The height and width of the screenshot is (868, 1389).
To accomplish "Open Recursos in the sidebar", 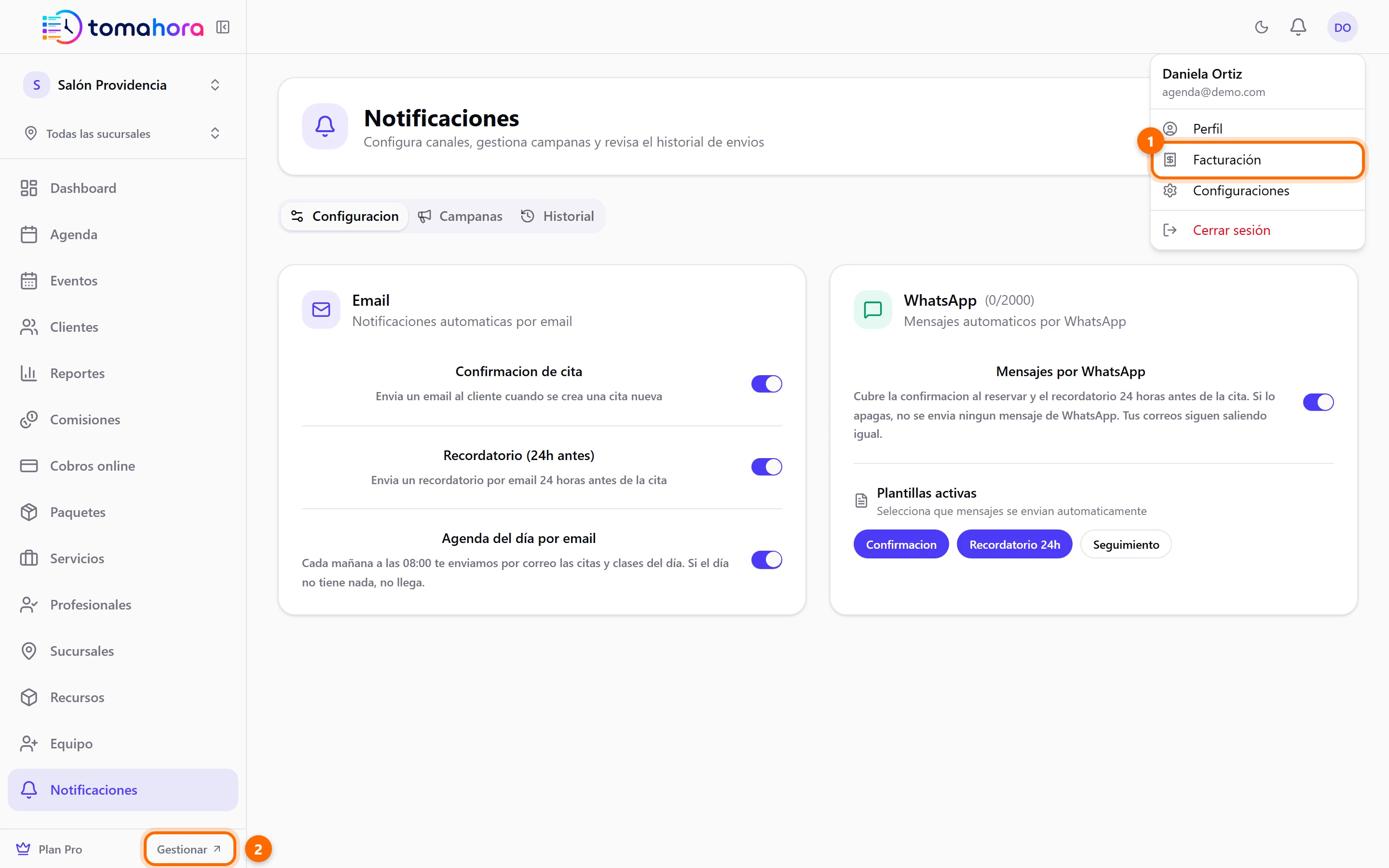I will pyautogui.click(x=123, y=697).
